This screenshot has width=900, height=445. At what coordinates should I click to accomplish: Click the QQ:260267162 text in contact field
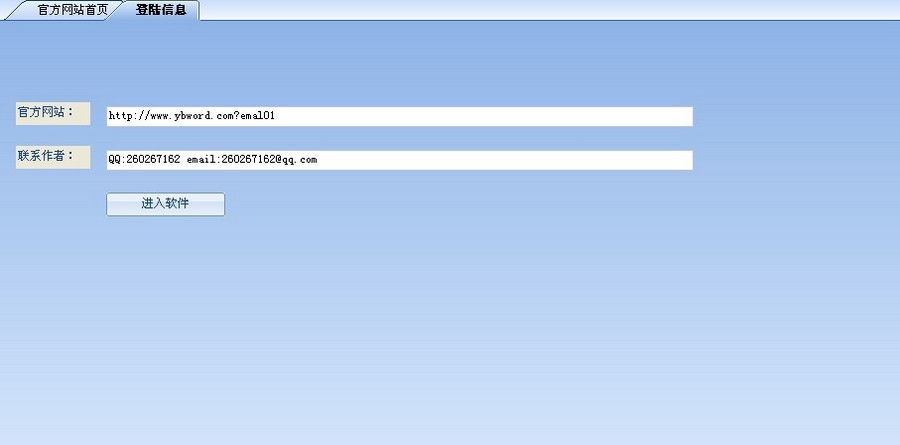[144, 160]
